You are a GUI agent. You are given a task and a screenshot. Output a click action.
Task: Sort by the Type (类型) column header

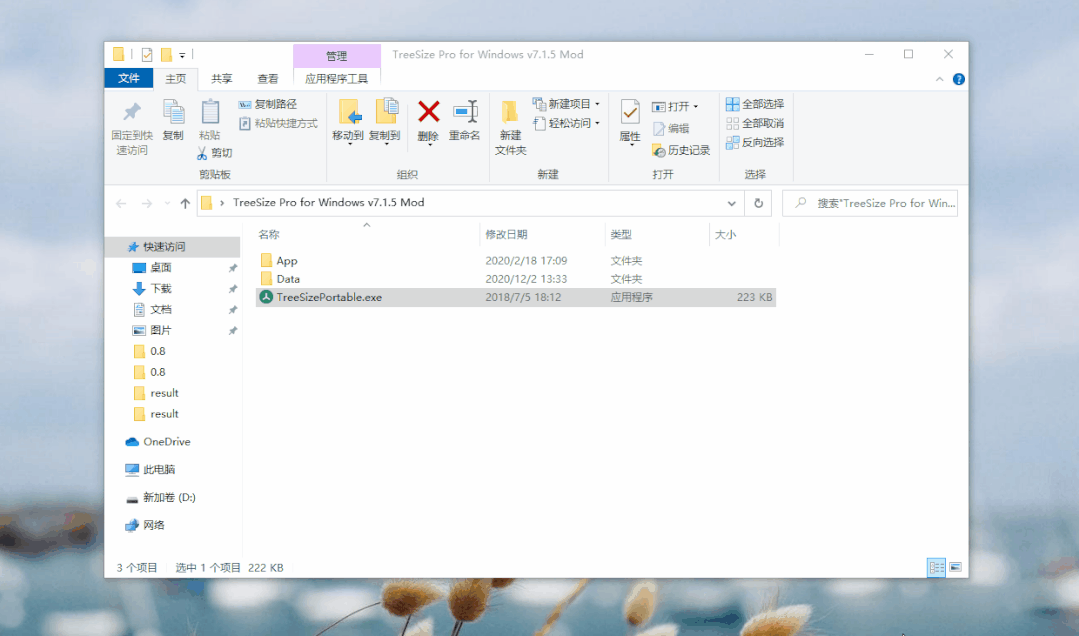pos(621,235)
